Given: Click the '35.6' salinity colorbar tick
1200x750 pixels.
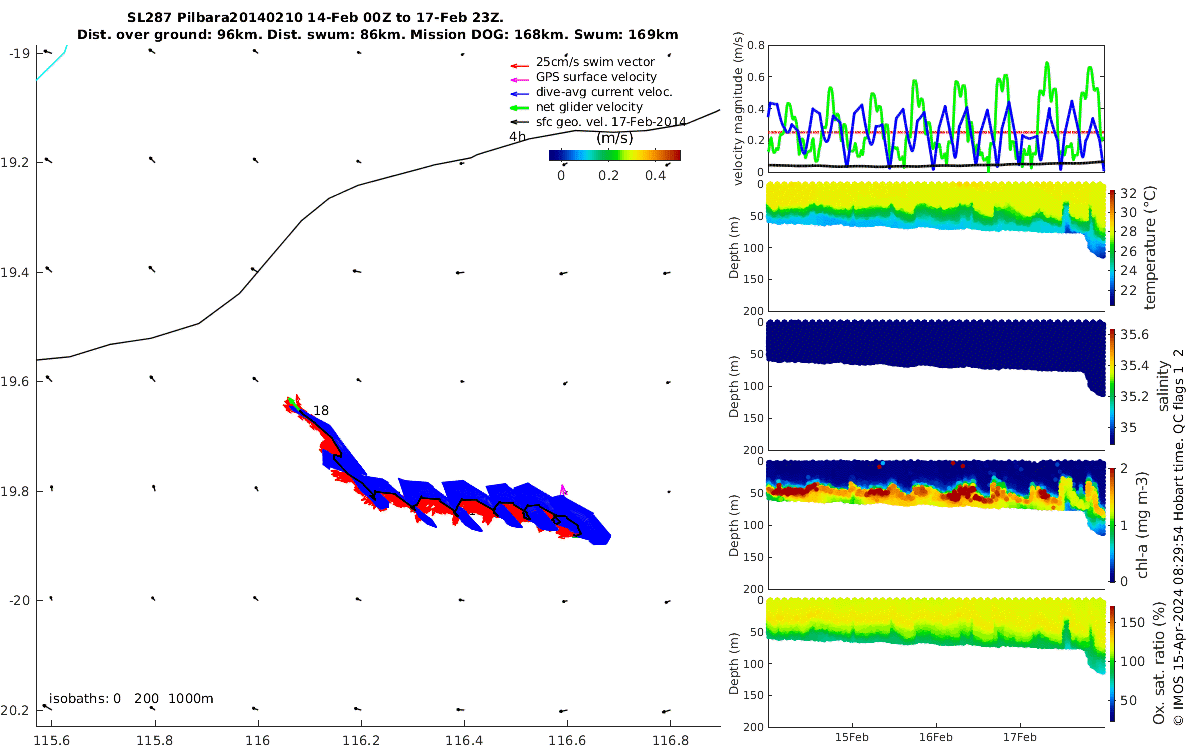Looking at the screenshot, I should coord(1132,335).
